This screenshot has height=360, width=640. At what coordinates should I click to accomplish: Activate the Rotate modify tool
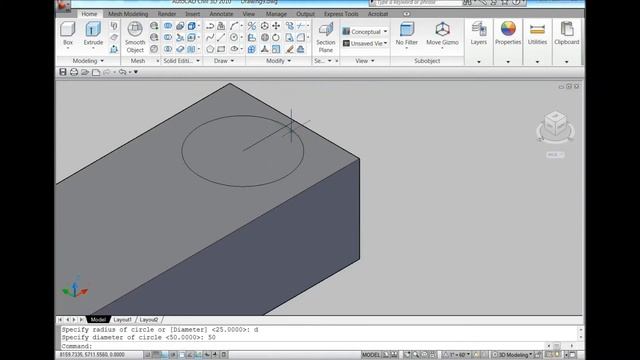coord(276,38)
